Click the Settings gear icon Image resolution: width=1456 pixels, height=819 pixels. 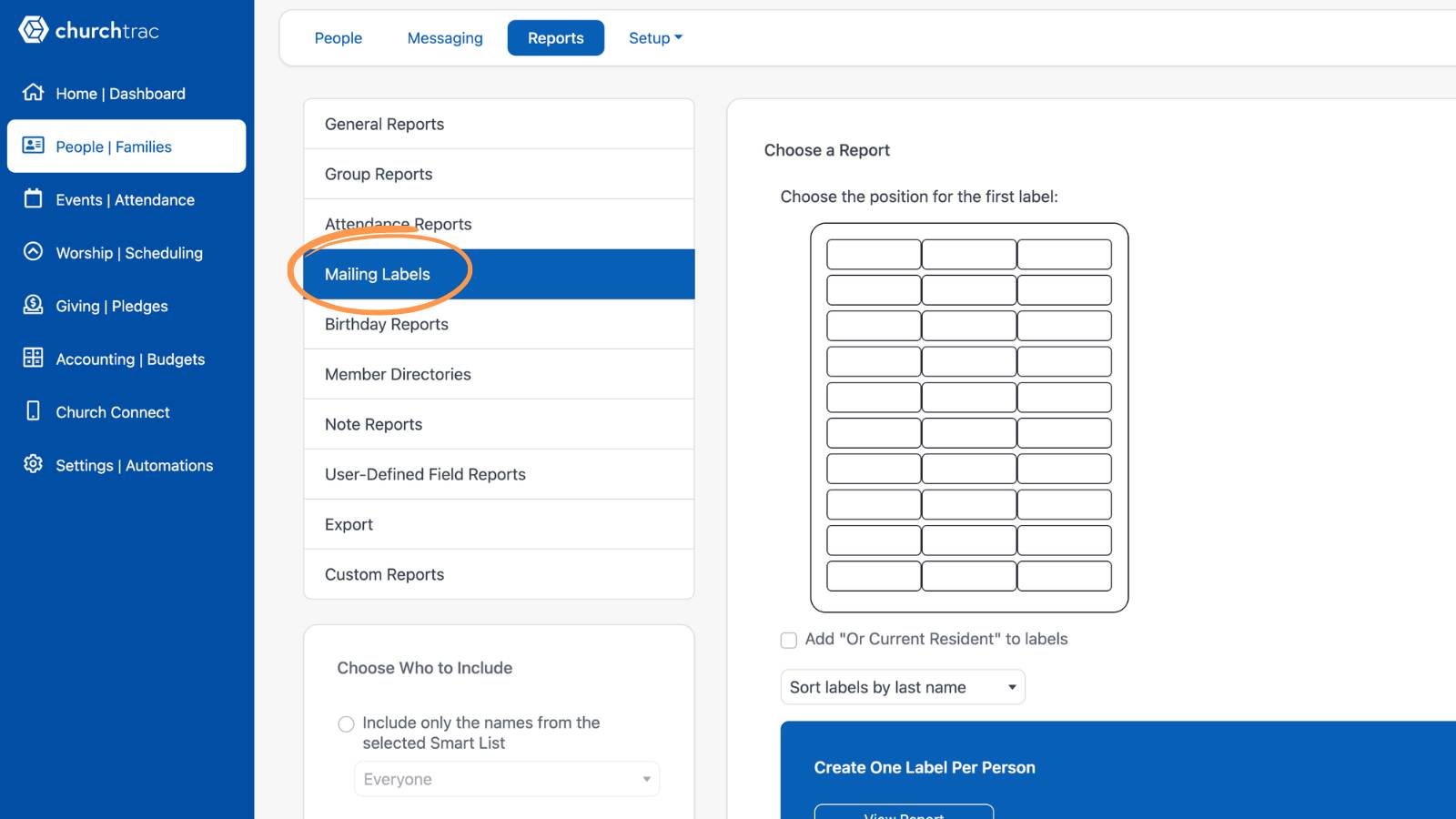34,464
